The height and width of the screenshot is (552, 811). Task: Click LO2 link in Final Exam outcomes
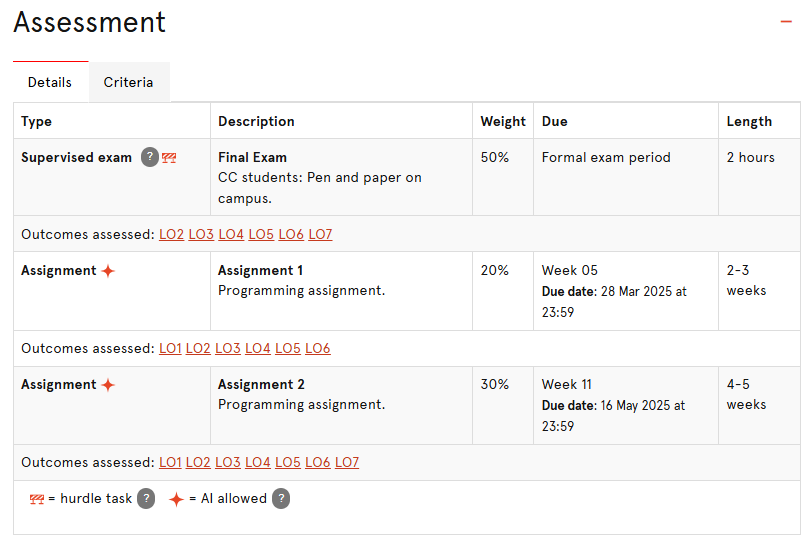coord(172,234)
